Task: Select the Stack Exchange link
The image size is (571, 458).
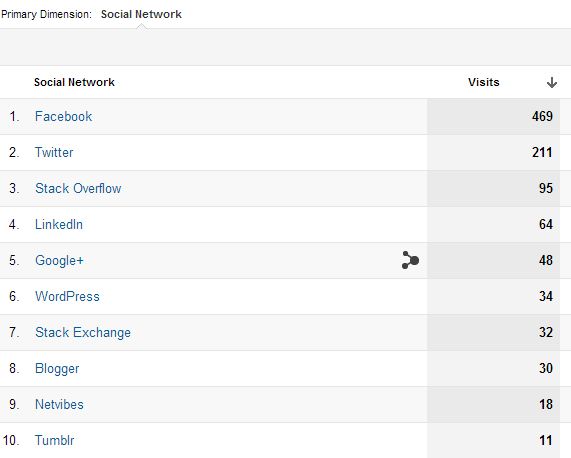Action: pos(83,332)
